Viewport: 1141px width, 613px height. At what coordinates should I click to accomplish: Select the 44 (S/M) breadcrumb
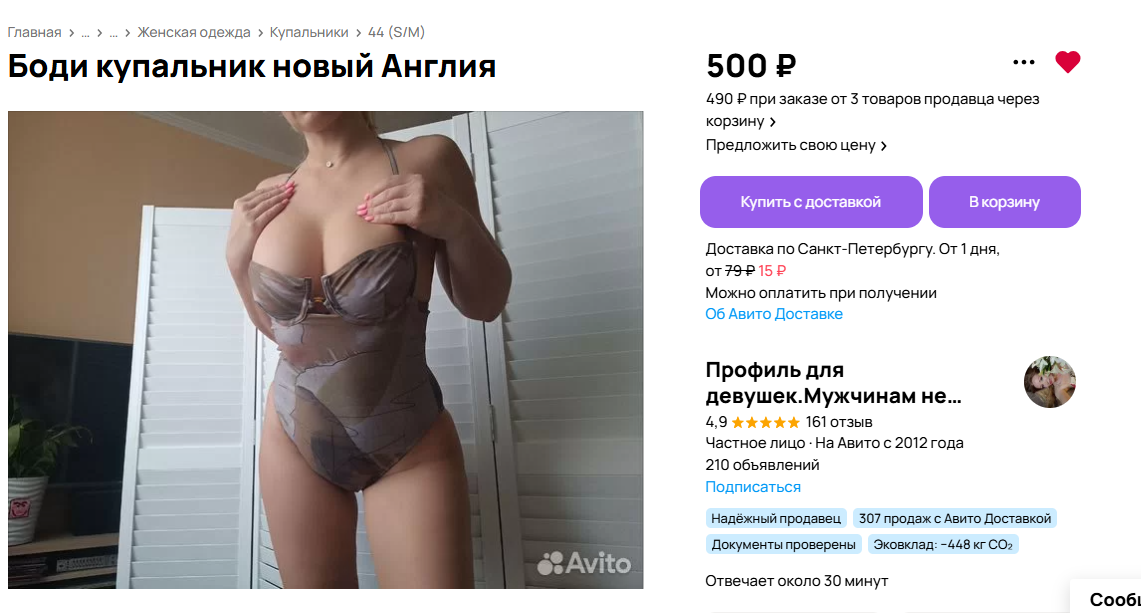coord(396,32)
